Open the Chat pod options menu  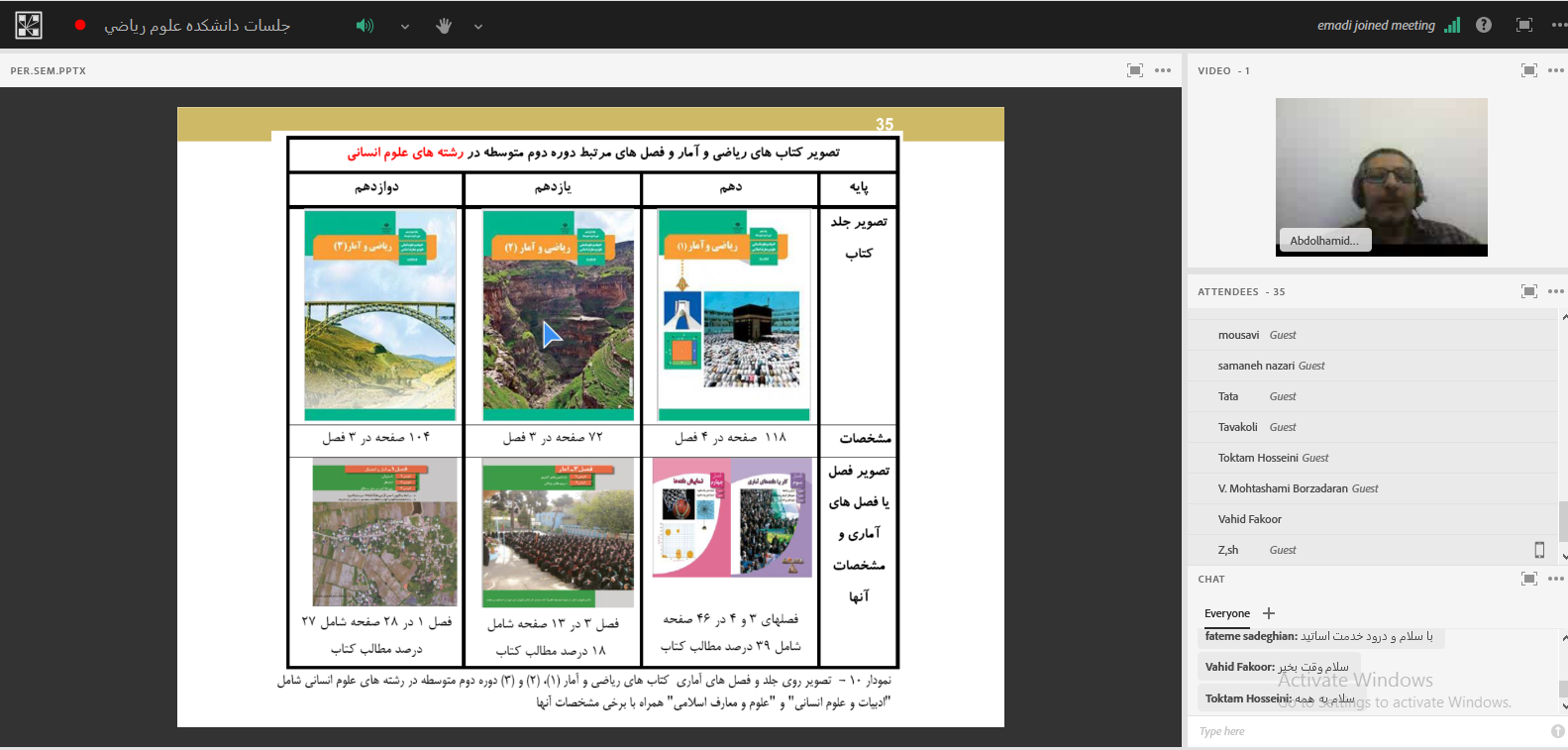1556,579
